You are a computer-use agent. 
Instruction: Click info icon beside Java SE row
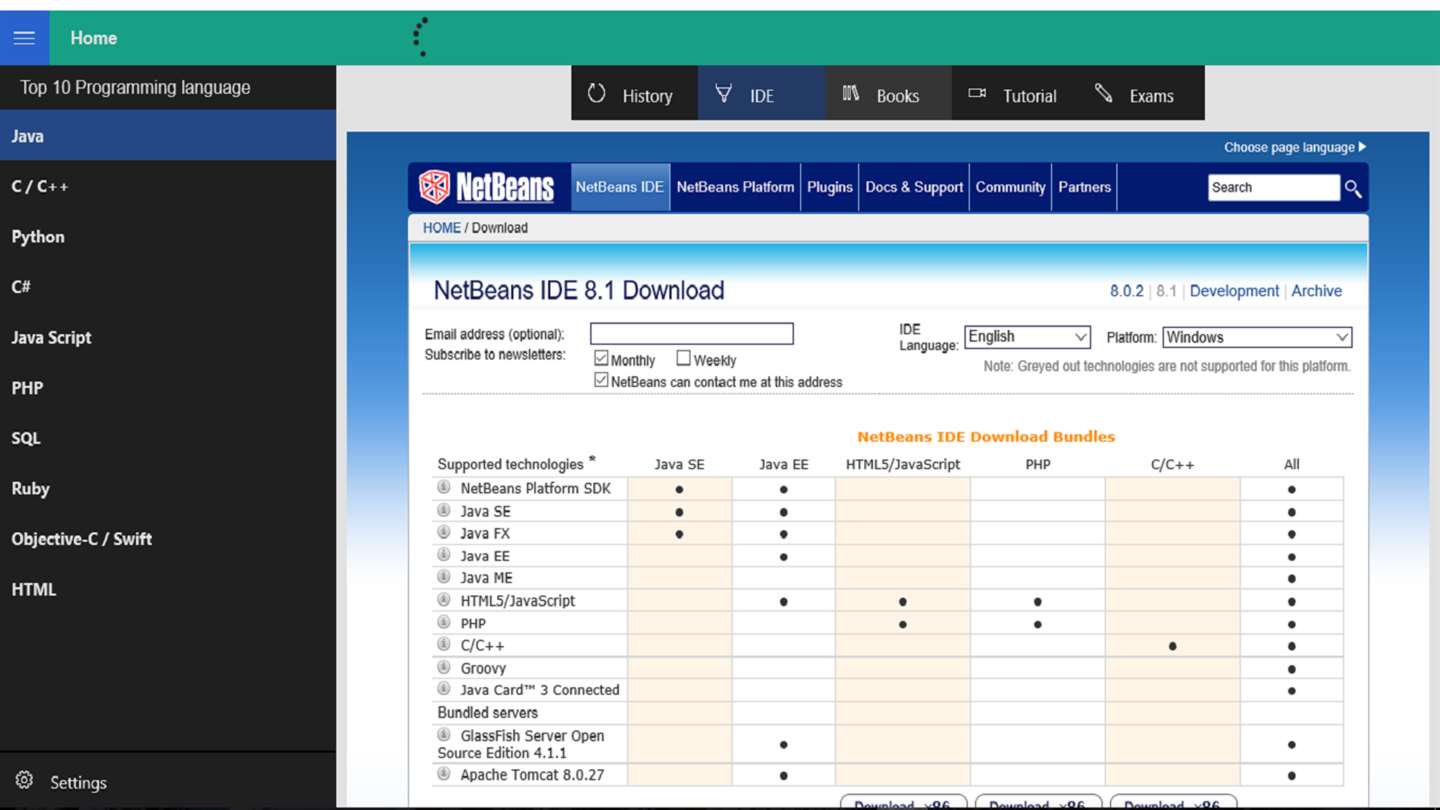click(x=444, y=510)
